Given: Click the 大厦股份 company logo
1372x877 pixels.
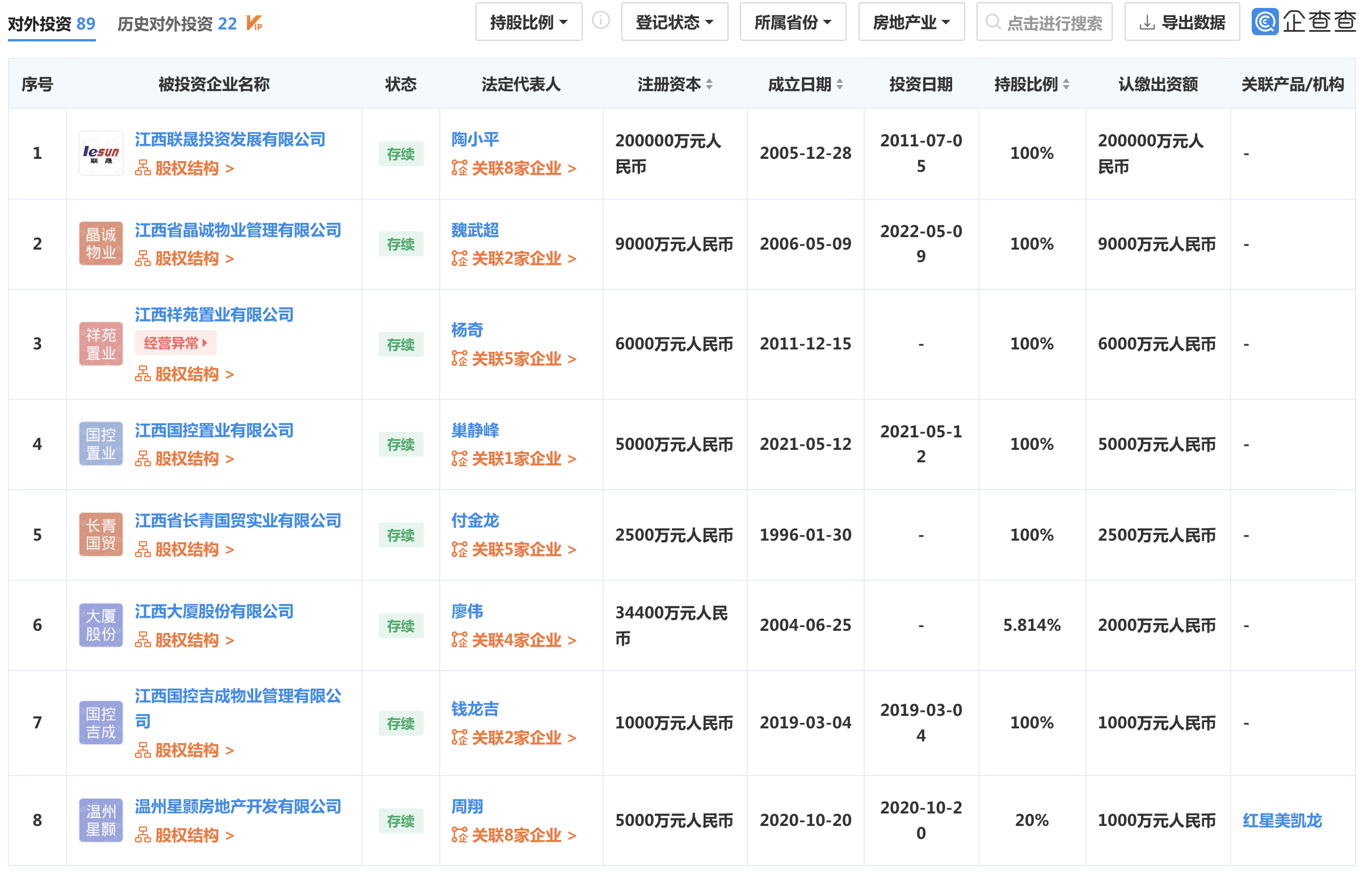Looking at the screenshot, I should [101, 625].
